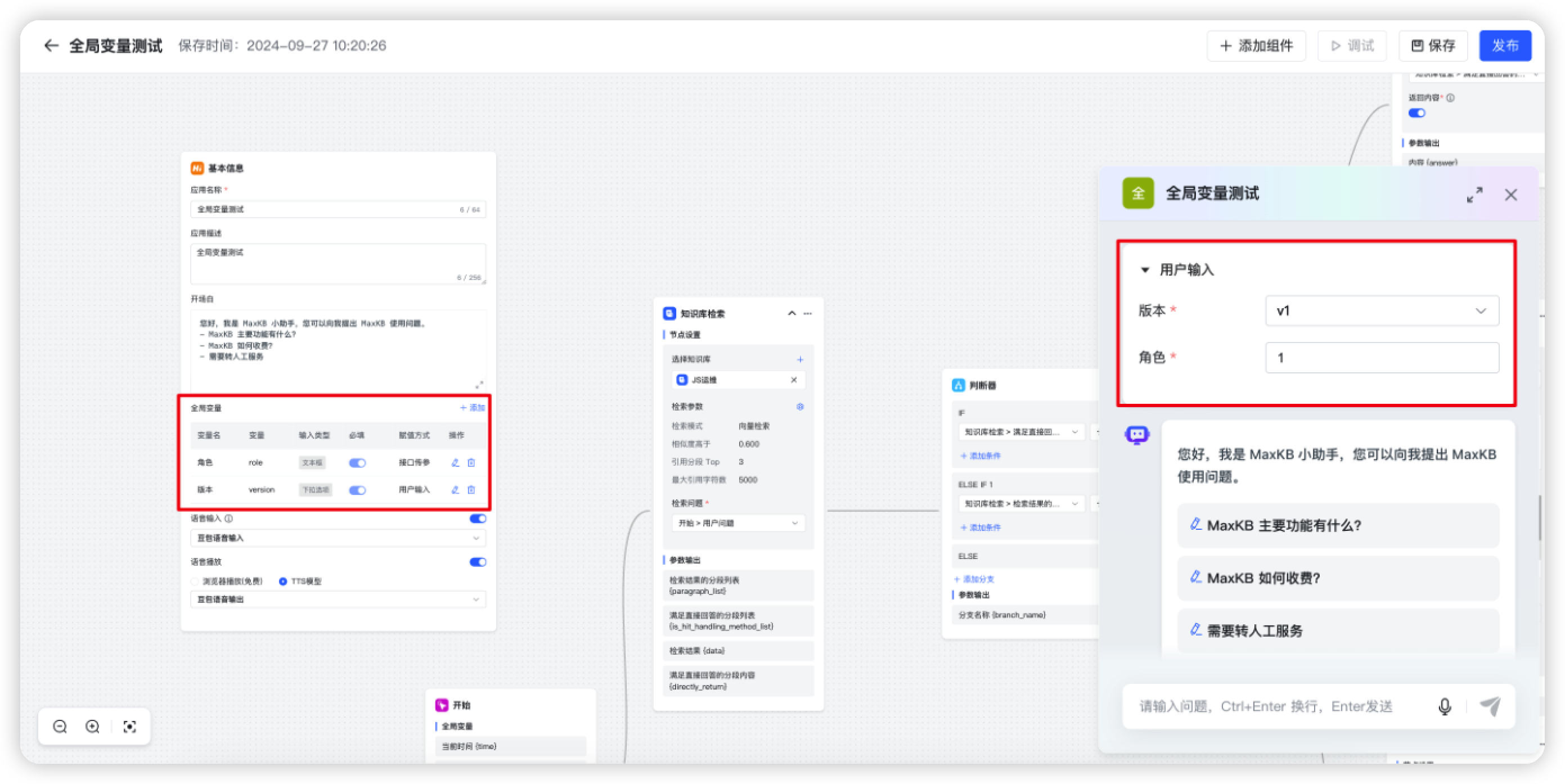This screenshot has height=784, width=1565.
Task: Click the microphone voice input icon
Action: pos(1445,706)
